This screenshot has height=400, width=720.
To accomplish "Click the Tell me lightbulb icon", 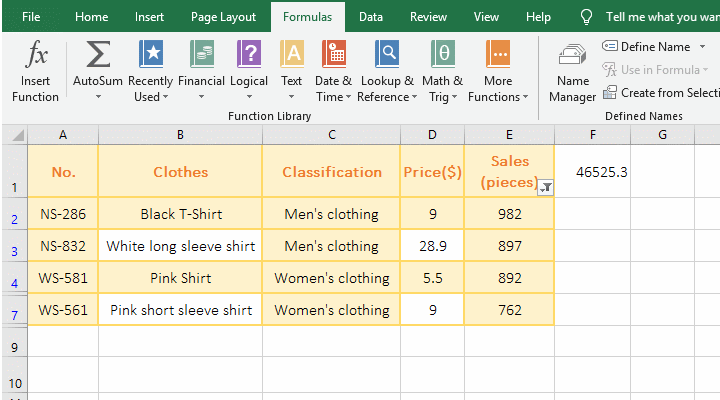I will (586, 17).
